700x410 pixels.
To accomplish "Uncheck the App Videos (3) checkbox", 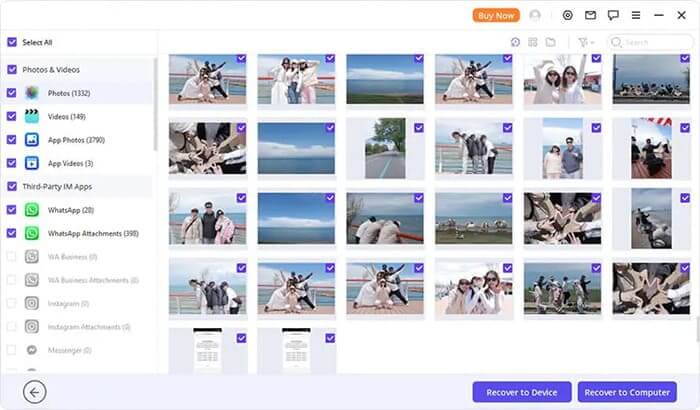I will click(12, 163).
